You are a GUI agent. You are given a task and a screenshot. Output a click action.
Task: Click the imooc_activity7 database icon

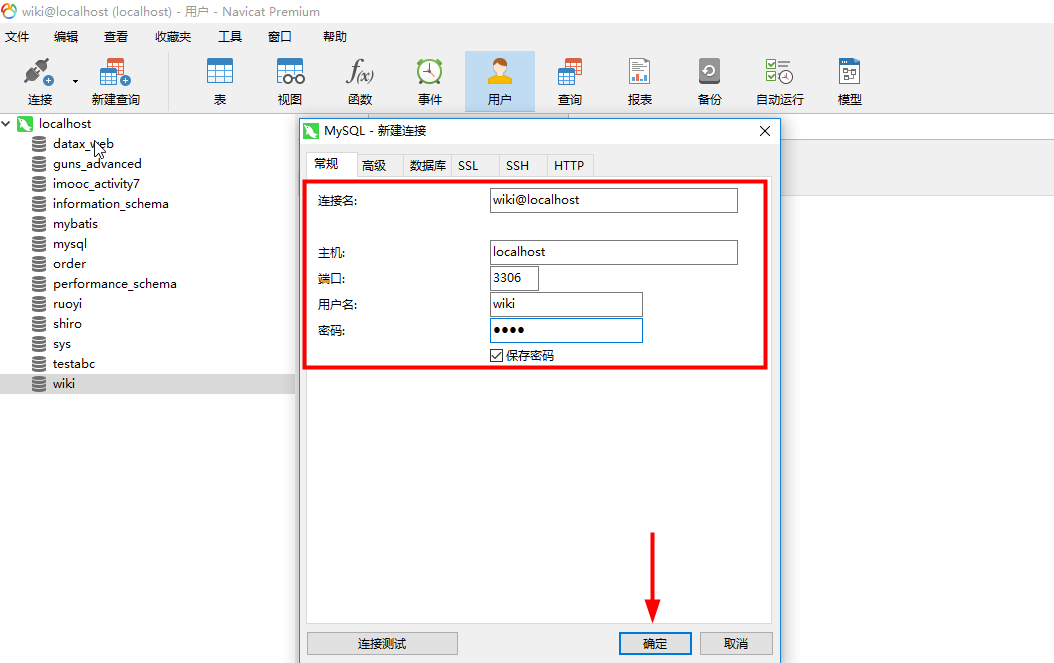point(40,184)
